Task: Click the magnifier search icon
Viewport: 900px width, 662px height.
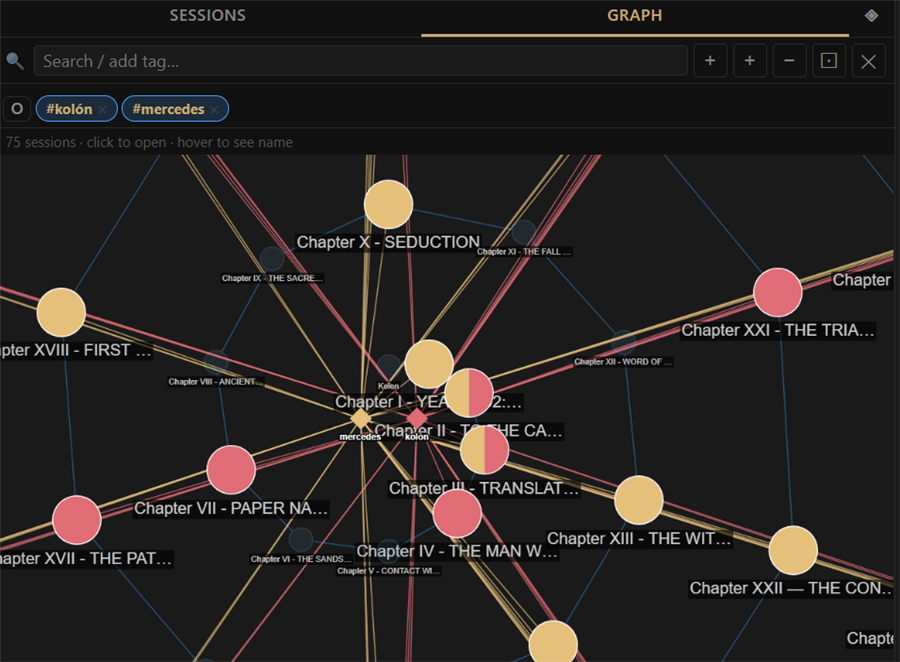Action: point(15,61)
